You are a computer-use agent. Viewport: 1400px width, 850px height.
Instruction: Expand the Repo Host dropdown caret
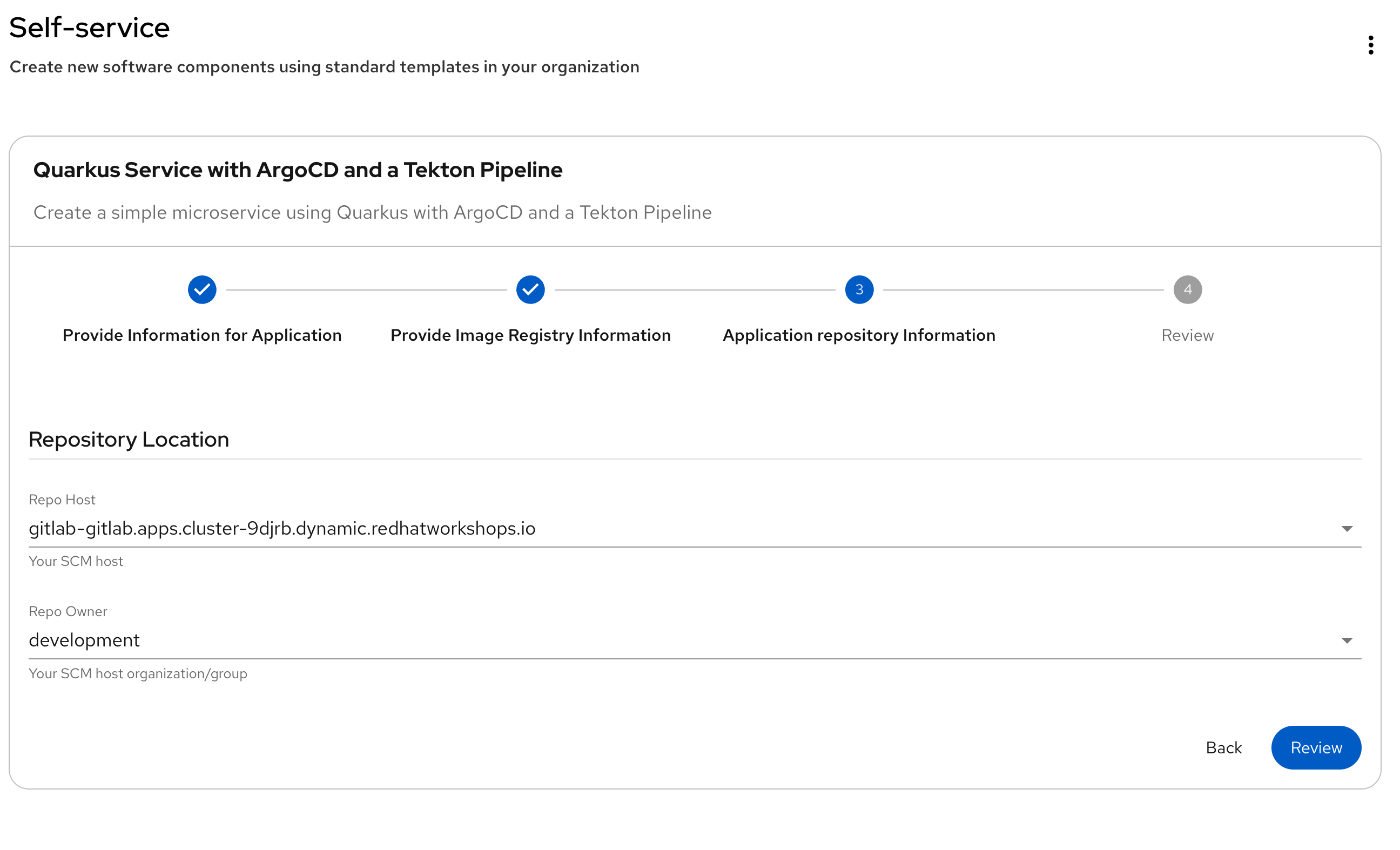1347,528
